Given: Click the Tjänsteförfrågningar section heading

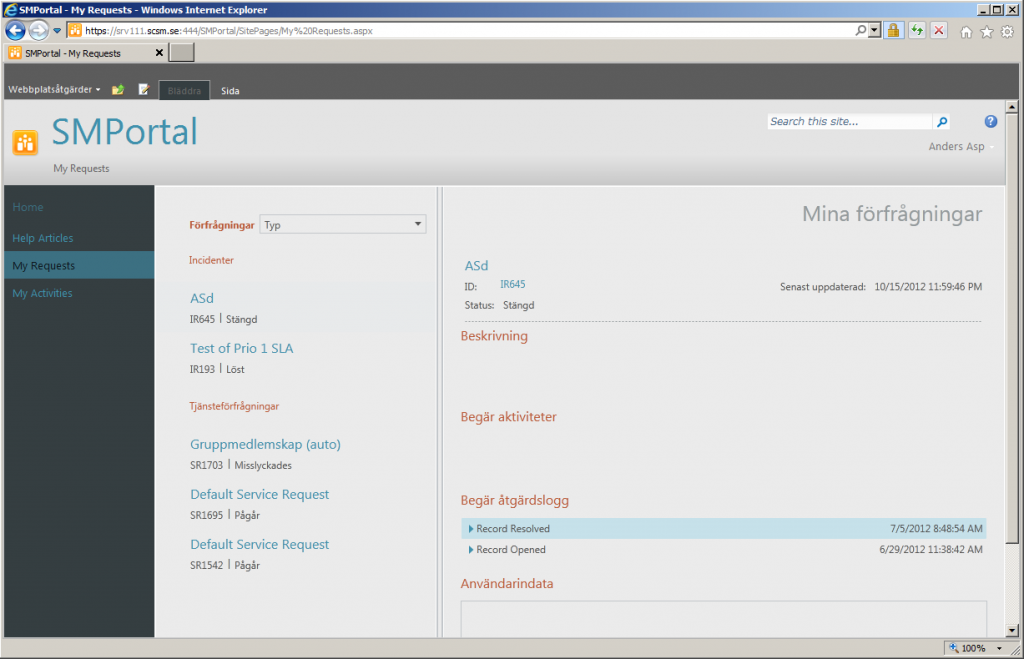Looking at the screenshot, I should point(234,406).
